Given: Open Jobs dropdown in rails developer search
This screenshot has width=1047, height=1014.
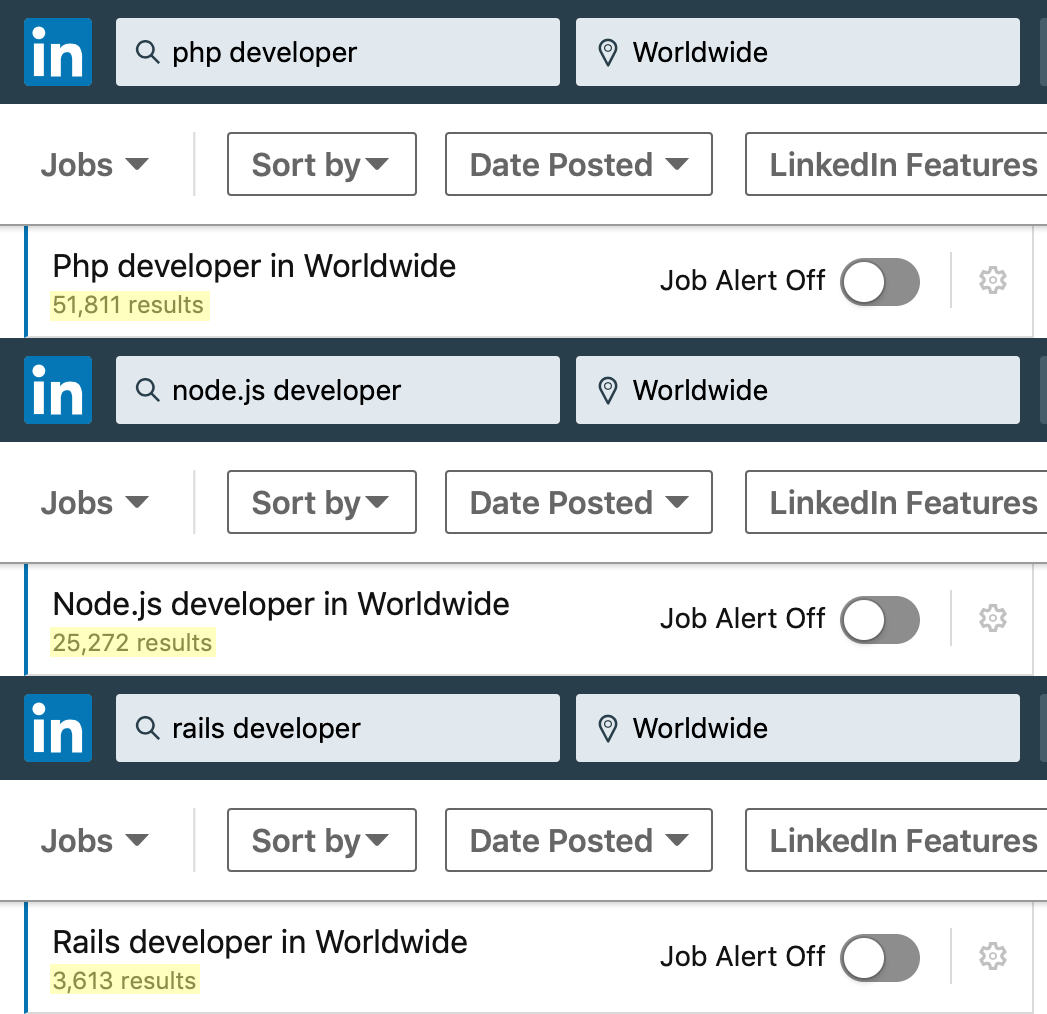Looking at the screenshot, I should (94, 840).
